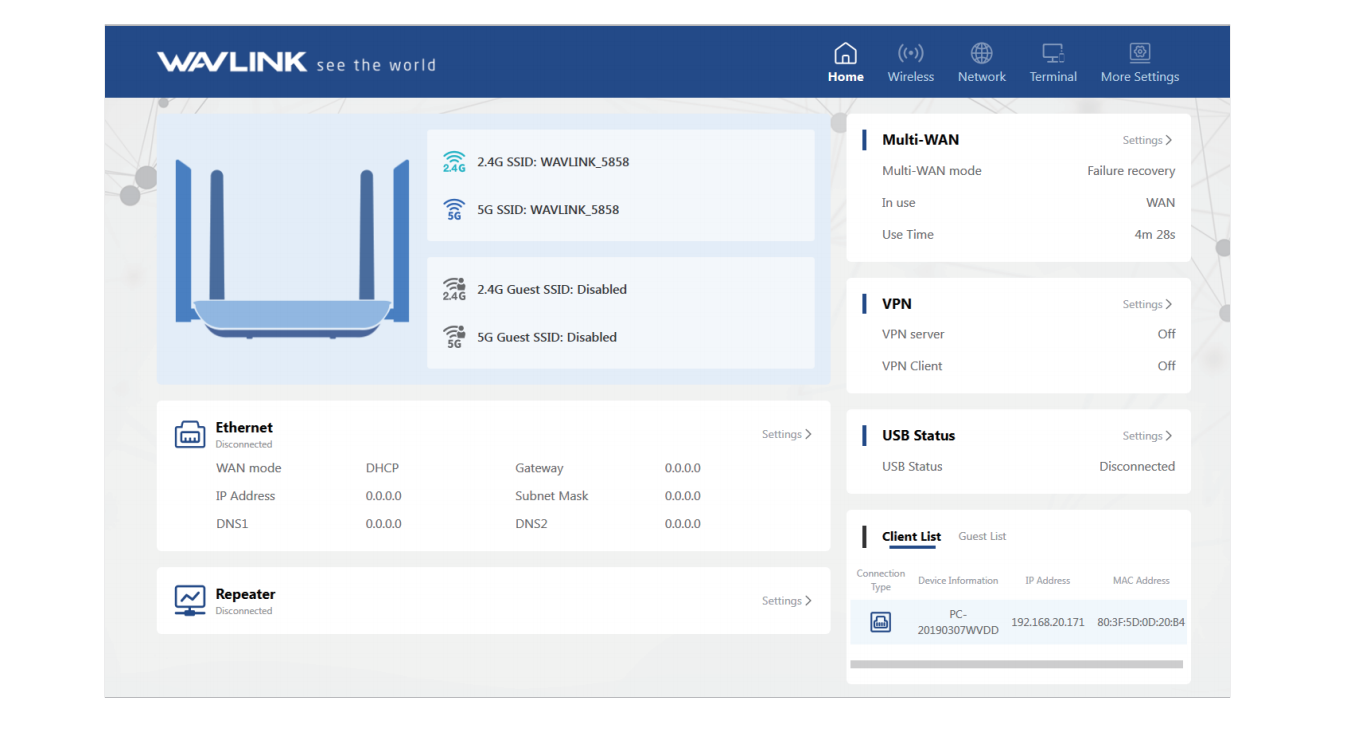The width and height of the screenshot is (1345, 729).
Task: Click the 5G Guest SSID icon
Action: [454, 337]
